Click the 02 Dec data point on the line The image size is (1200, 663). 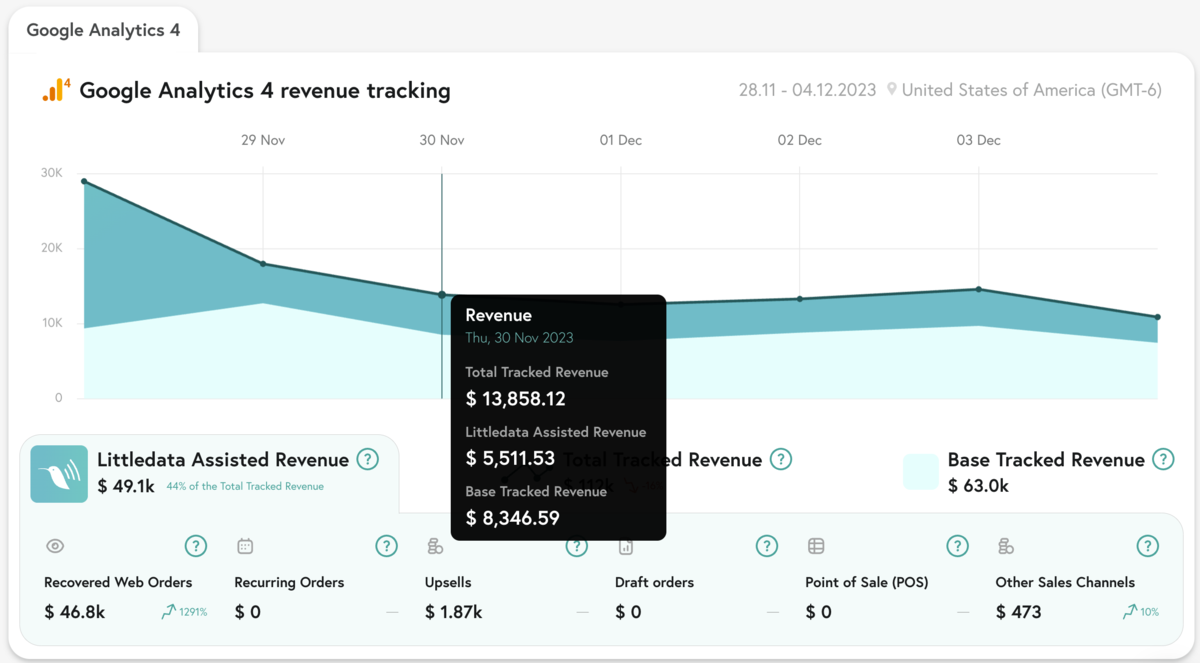(x=800, y=299)
